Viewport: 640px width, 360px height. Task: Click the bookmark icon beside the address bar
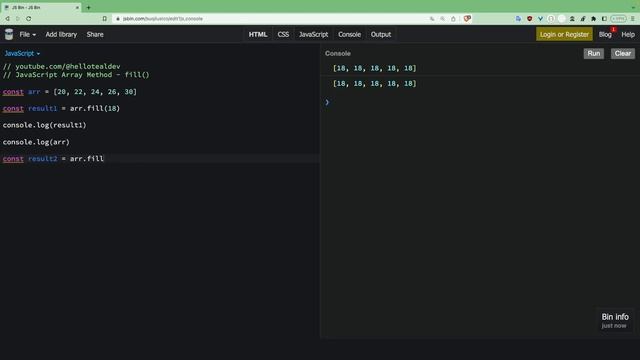[x=104, y=19]
